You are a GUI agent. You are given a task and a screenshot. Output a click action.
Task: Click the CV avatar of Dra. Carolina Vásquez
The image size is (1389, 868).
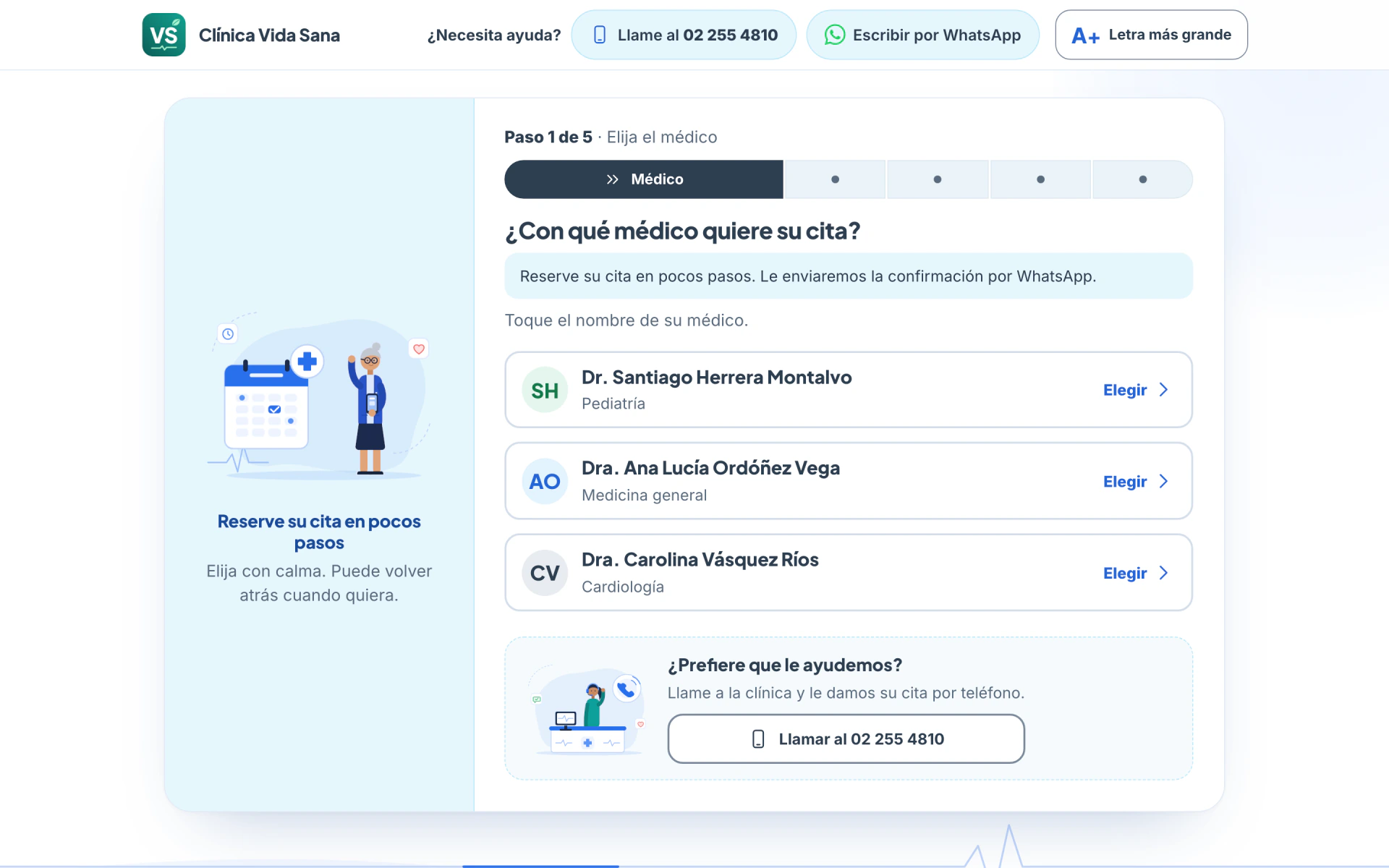click(545, 573)
